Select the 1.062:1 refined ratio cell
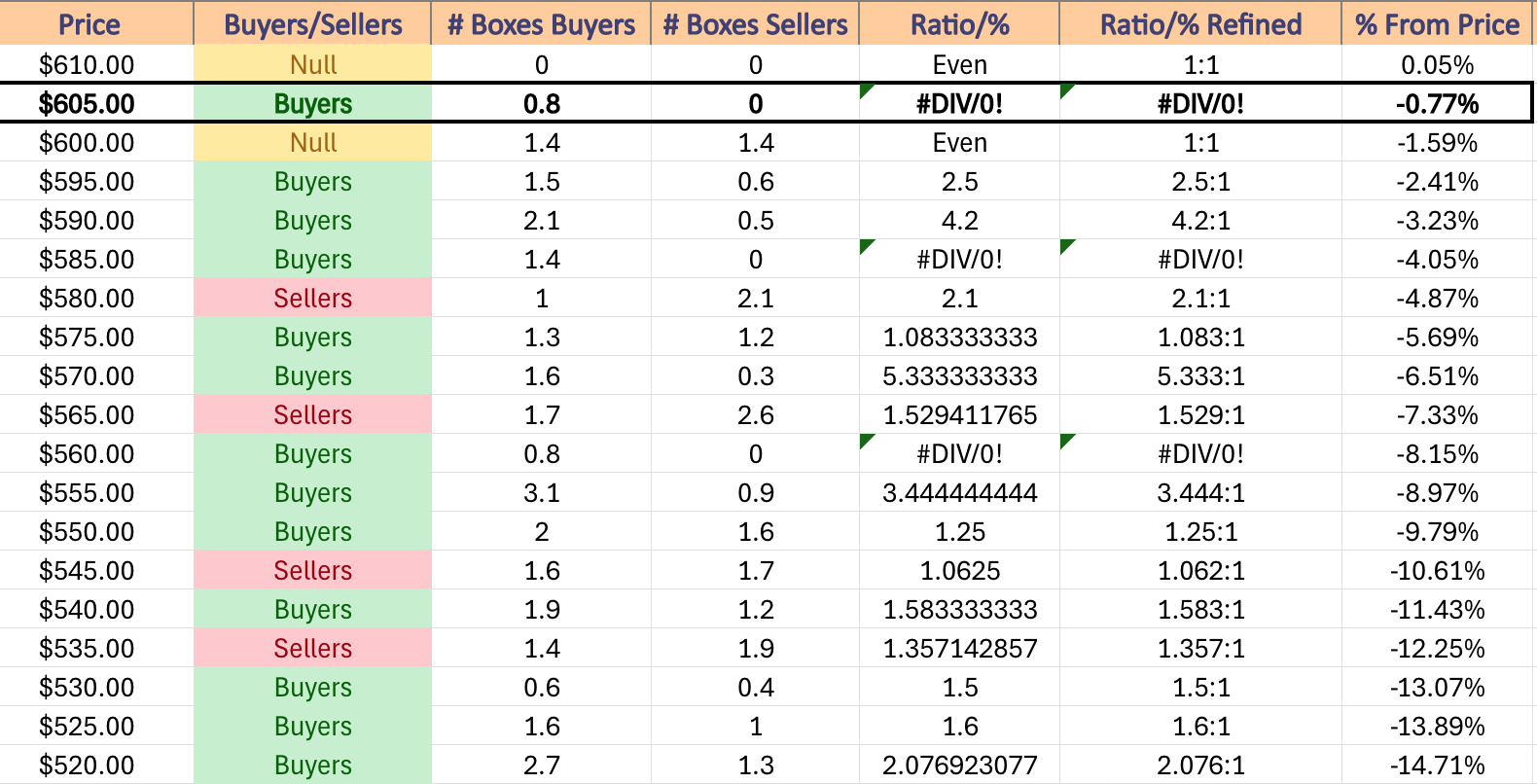The width and height of the screenshot is (1537, 784). click(x=1200, y=570)
